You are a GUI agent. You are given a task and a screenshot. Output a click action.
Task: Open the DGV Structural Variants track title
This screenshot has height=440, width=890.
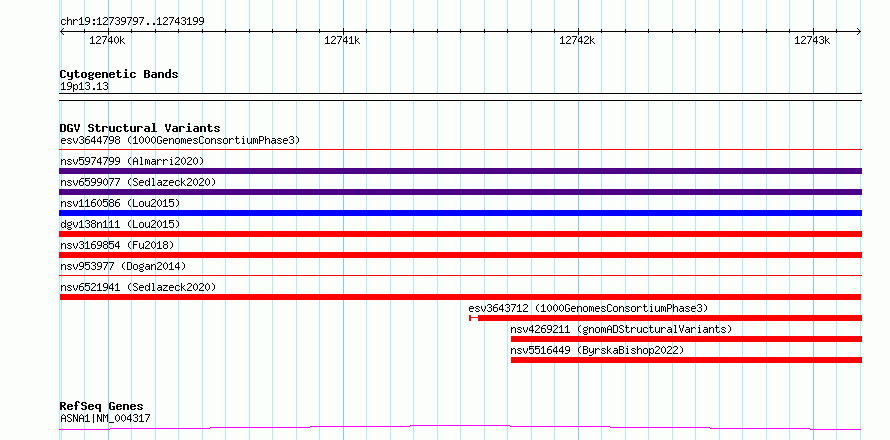(x=140, y=128)
